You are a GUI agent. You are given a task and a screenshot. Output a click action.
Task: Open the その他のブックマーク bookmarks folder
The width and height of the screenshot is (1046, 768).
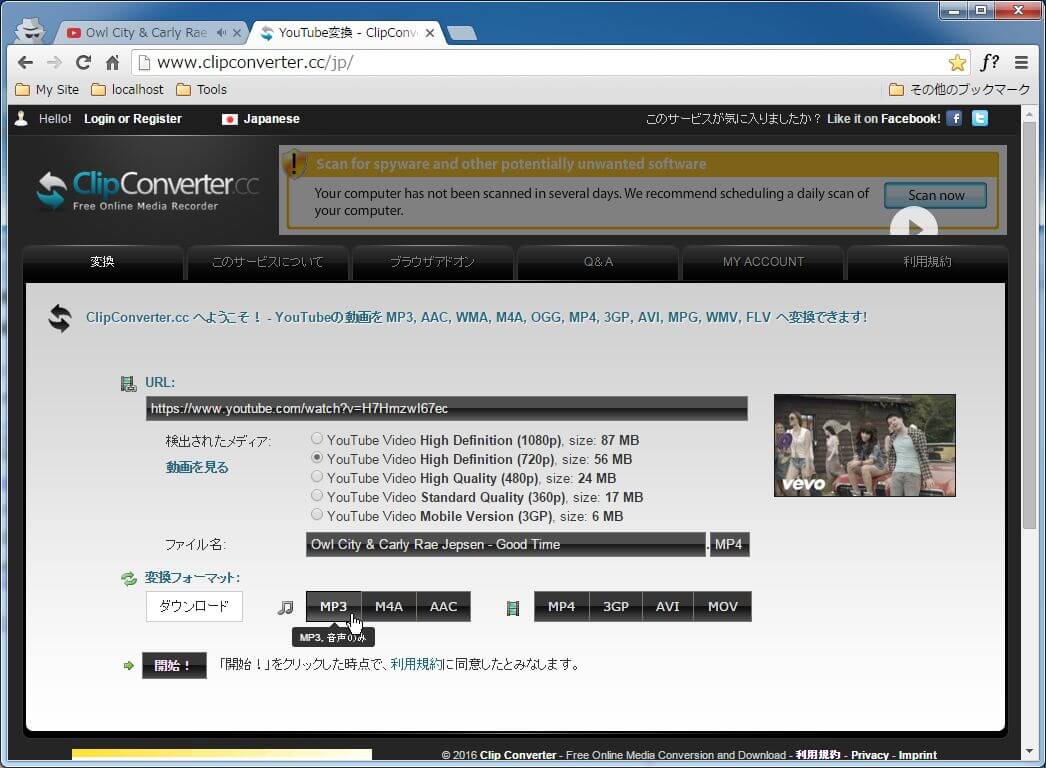(959, 90)
